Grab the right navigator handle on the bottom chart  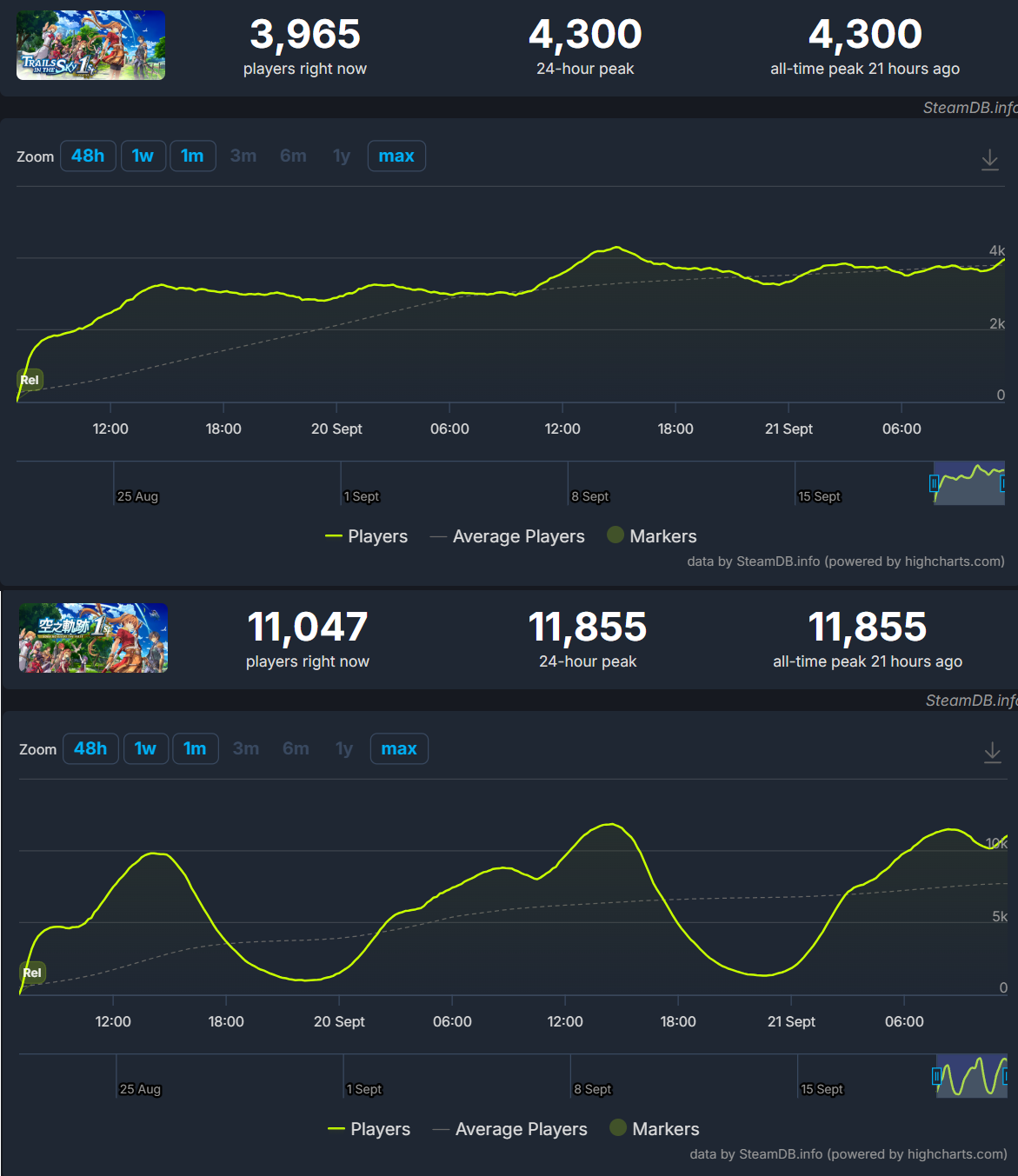[x=1007, y=1076]
